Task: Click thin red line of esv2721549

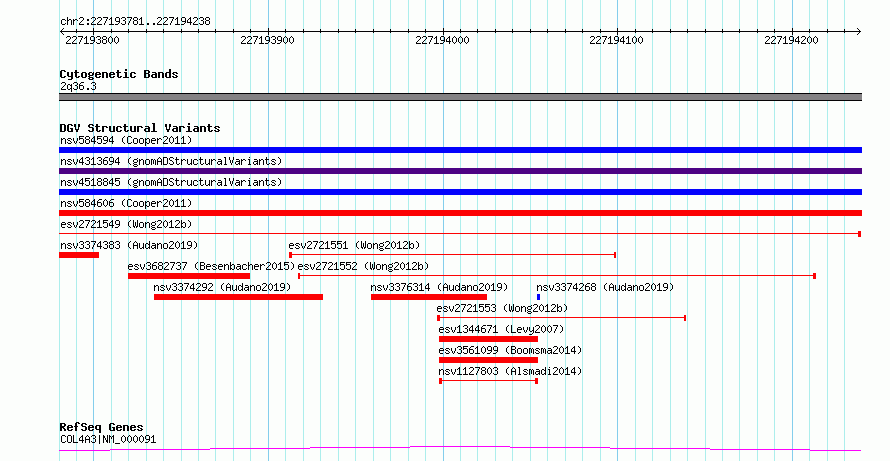Action: (x=460, y=234)
